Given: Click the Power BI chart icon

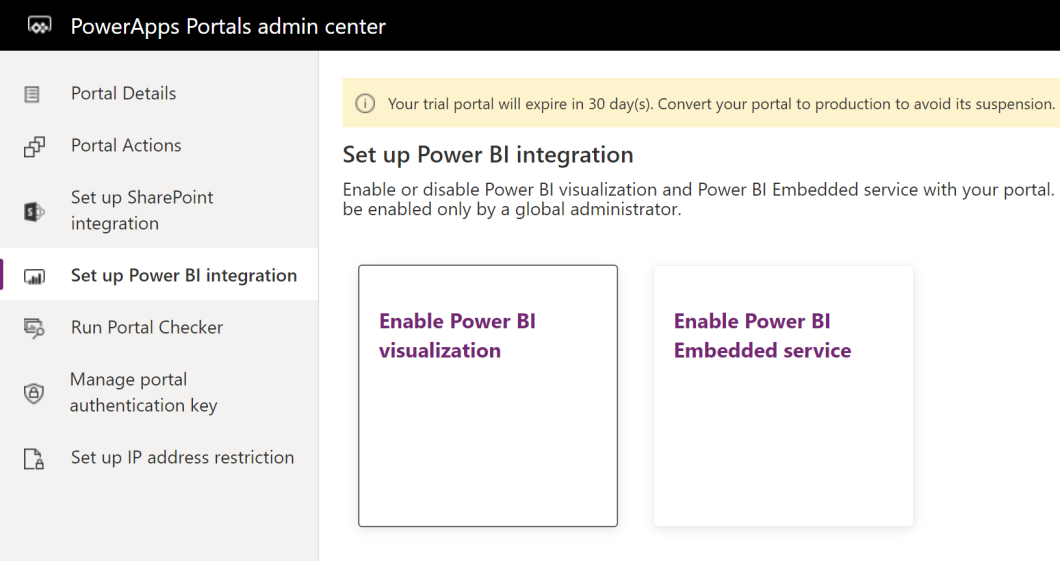Looking at the screenshot, I should coord(34,276).
